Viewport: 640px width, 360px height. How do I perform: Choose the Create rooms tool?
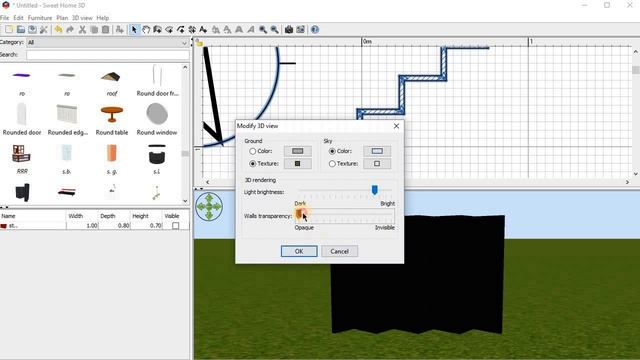[x=169, y=29]
